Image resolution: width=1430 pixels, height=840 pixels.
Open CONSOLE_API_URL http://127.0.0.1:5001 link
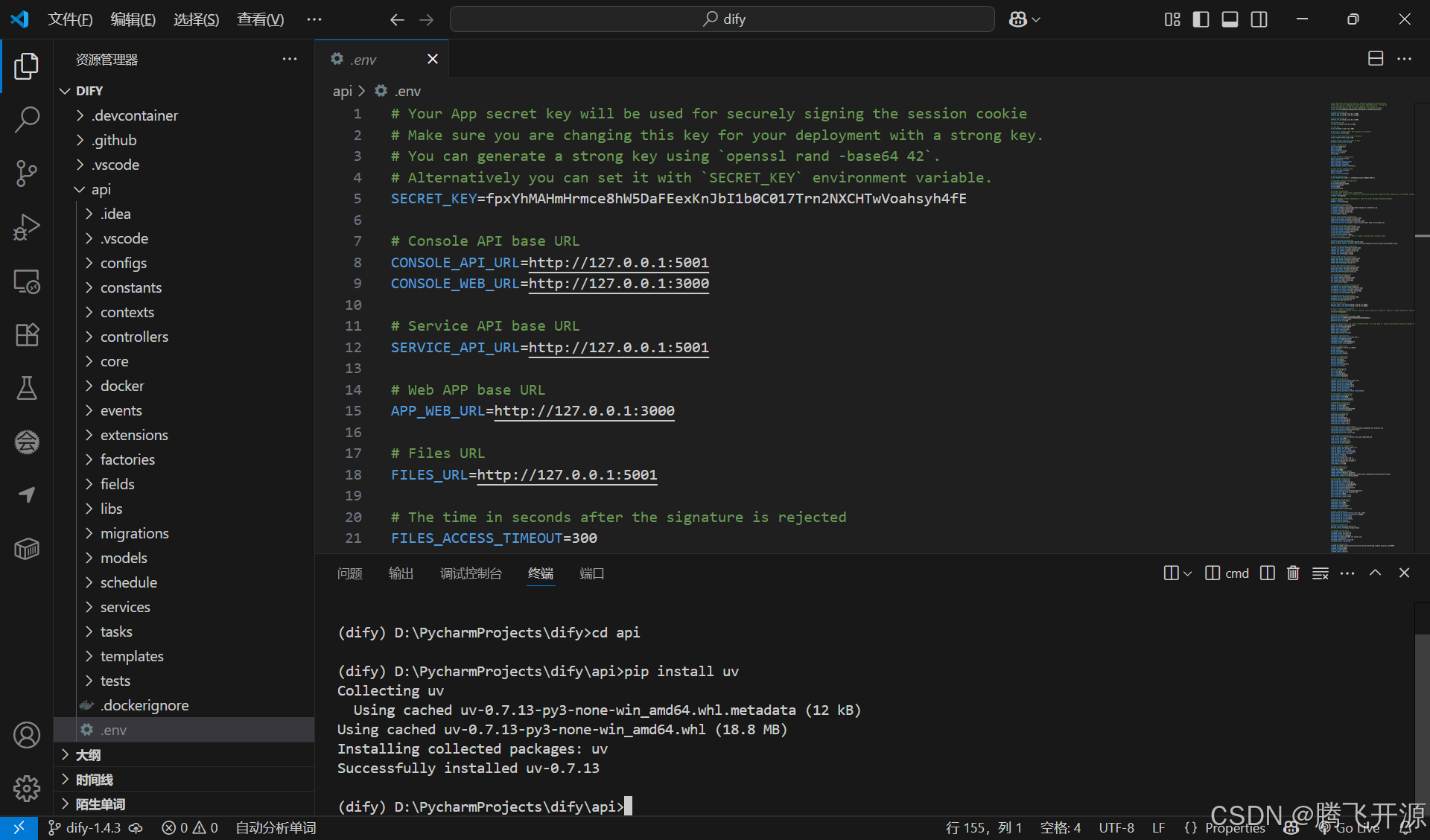tap(618, 262)
